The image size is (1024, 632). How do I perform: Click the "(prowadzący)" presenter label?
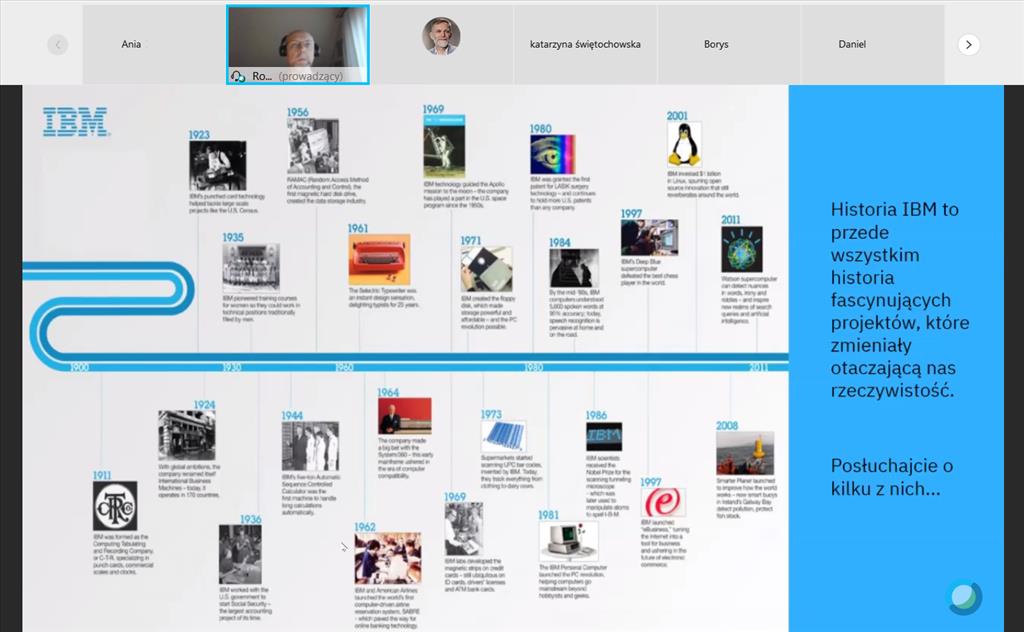click(x=310, y=76)
